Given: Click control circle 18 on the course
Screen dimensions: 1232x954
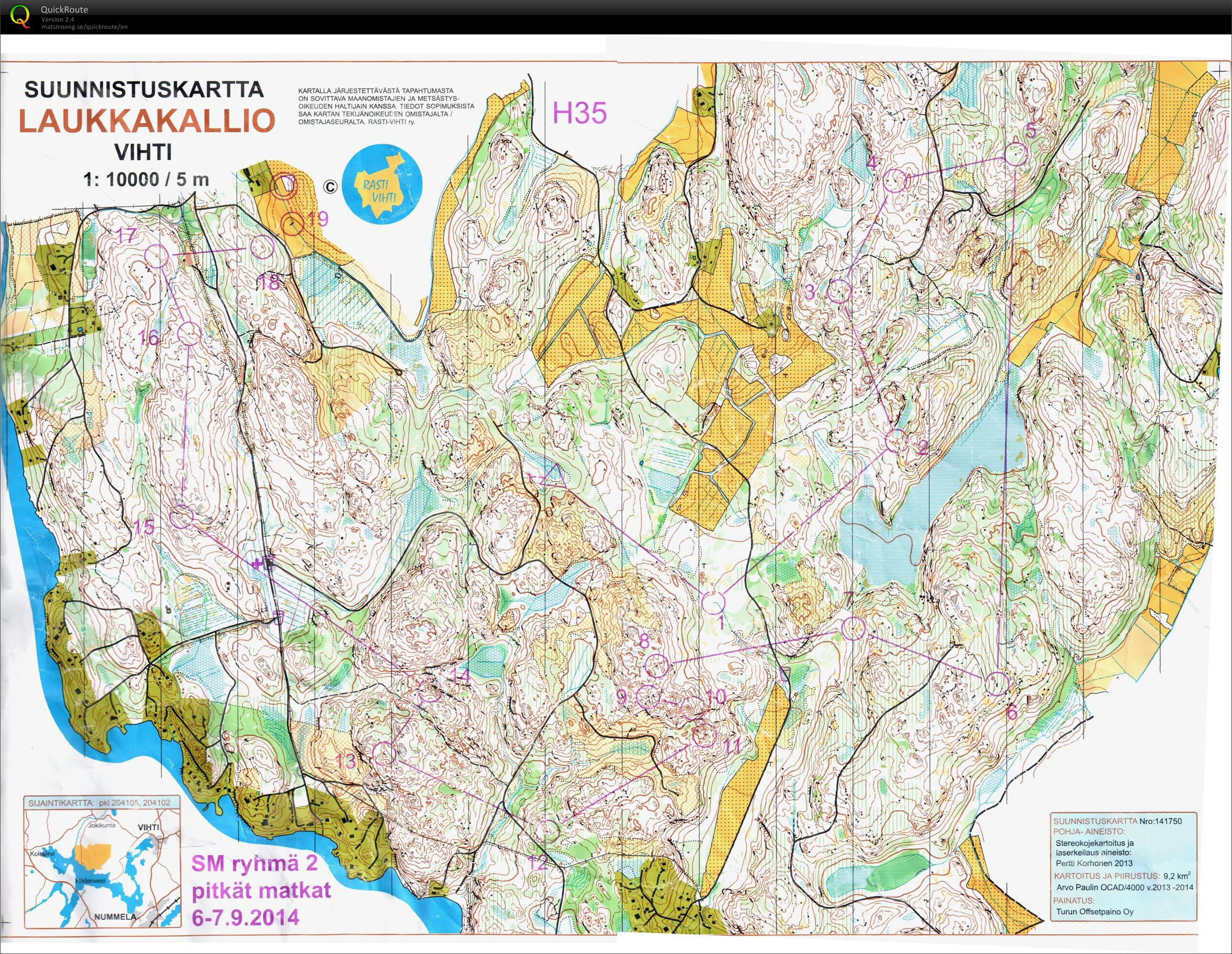Looking at the screenshot, I should point(261,247).
